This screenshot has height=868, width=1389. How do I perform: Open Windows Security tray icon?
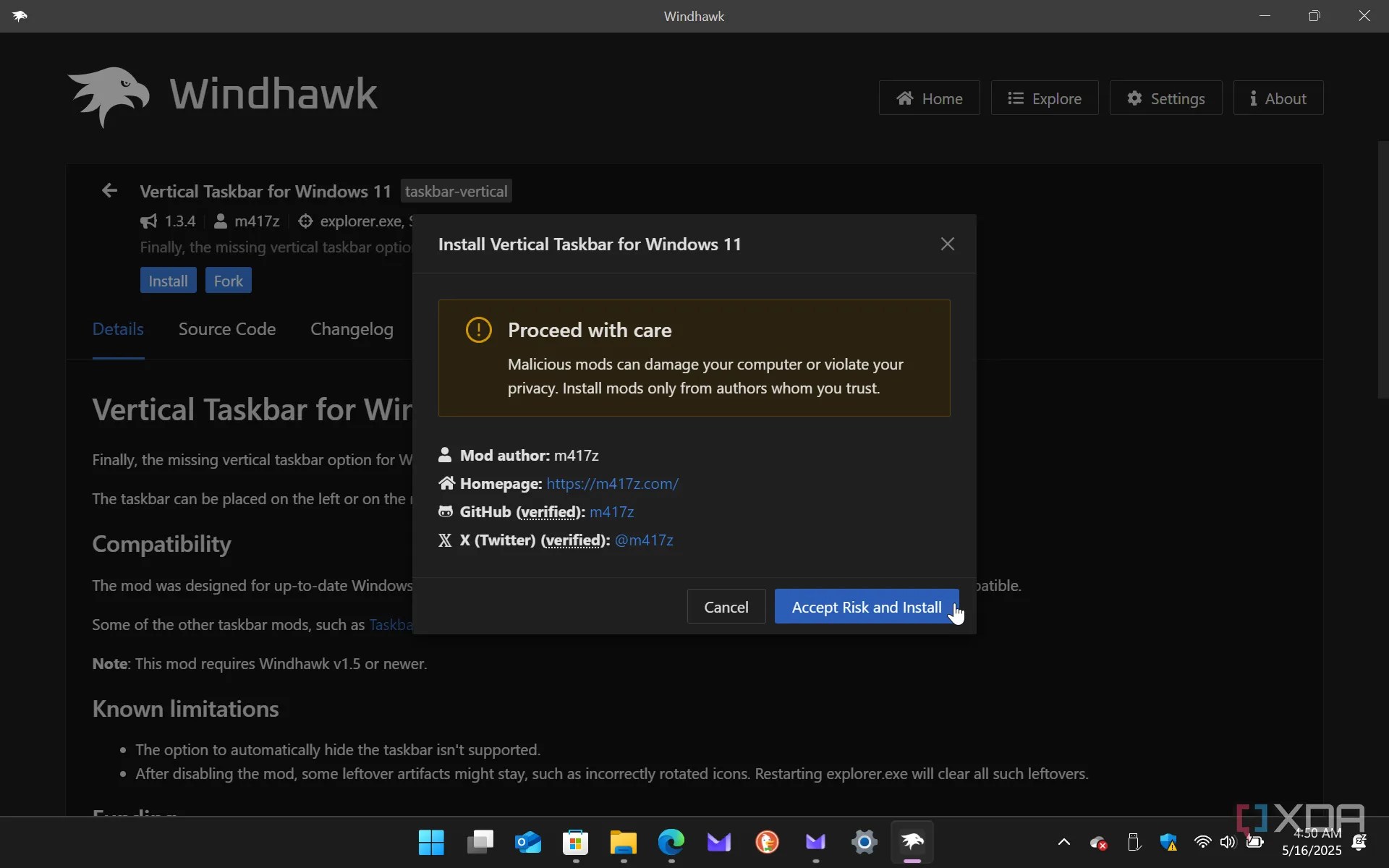click(x=1168, y=842)
